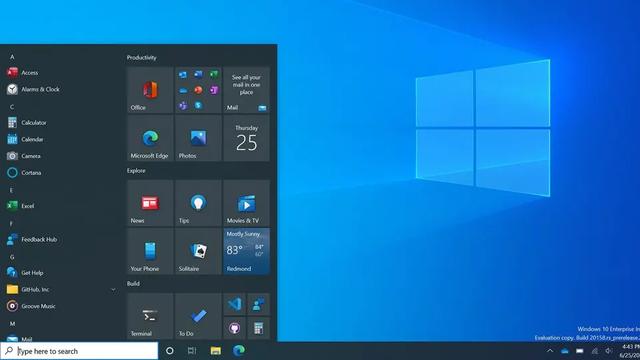
Task: Click the letter E header in app list
Action: point(11,190)
